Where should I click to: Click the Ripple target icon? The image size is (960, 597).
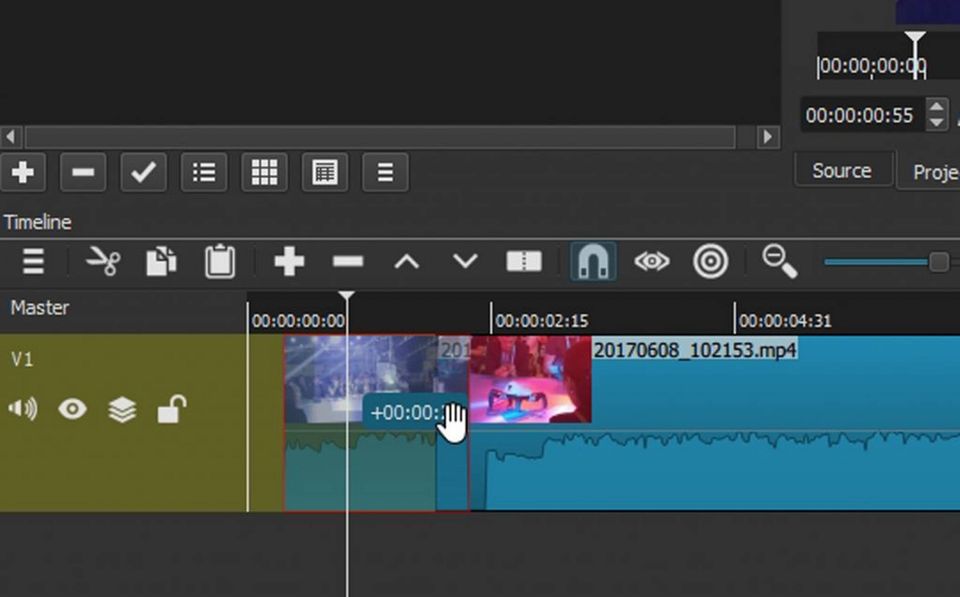coord(711,262)
